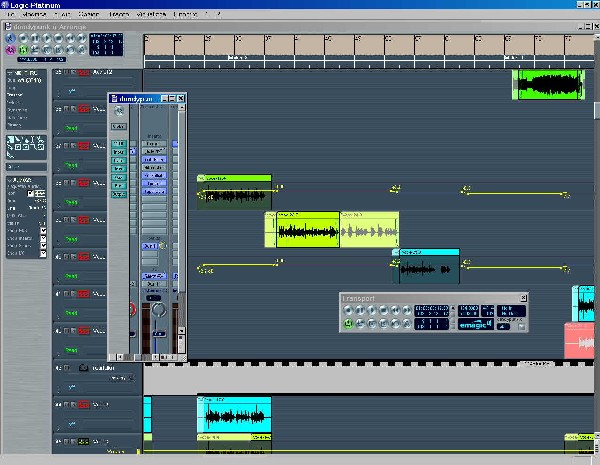Screen dimensions: 600x465
Task: Select the lime-green selected region on track 39
Action: [x=308, y=230]
